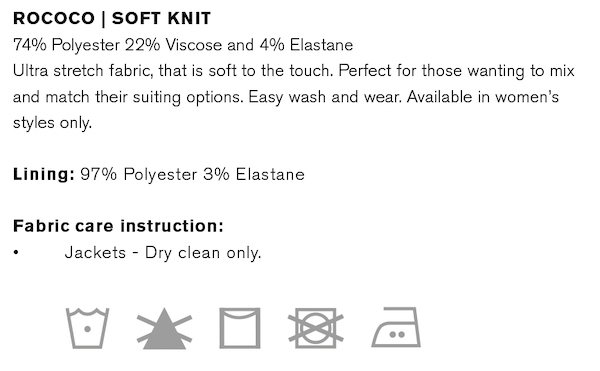This screenshot has width=600, height=371.
Task: Click the ROCOCO | SOFT KNIT heading
Action: click(112, 18)
